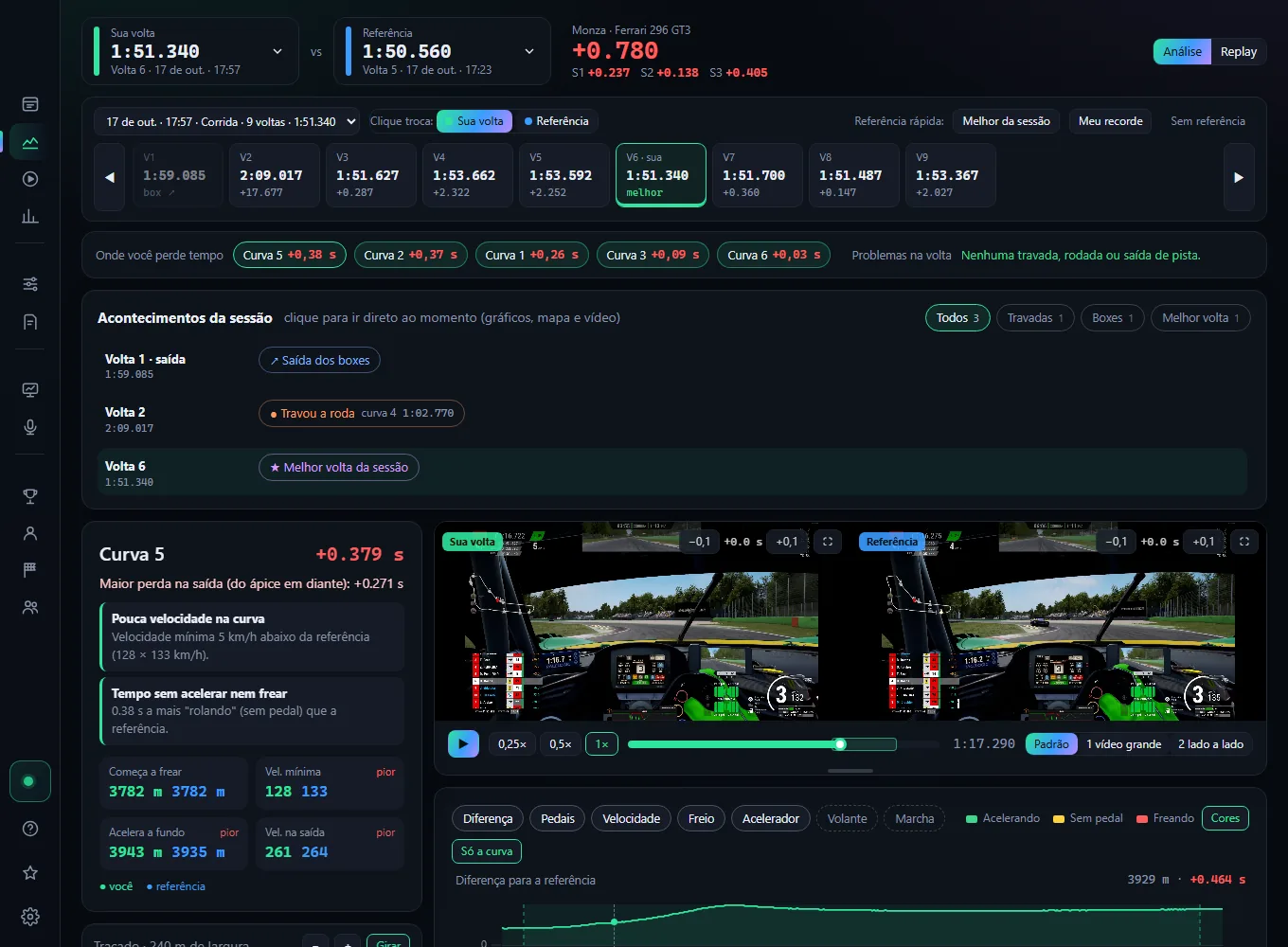Screen dimensions: 1288x947
Task: Toggle the Só a curva filter
Action: 486,851
